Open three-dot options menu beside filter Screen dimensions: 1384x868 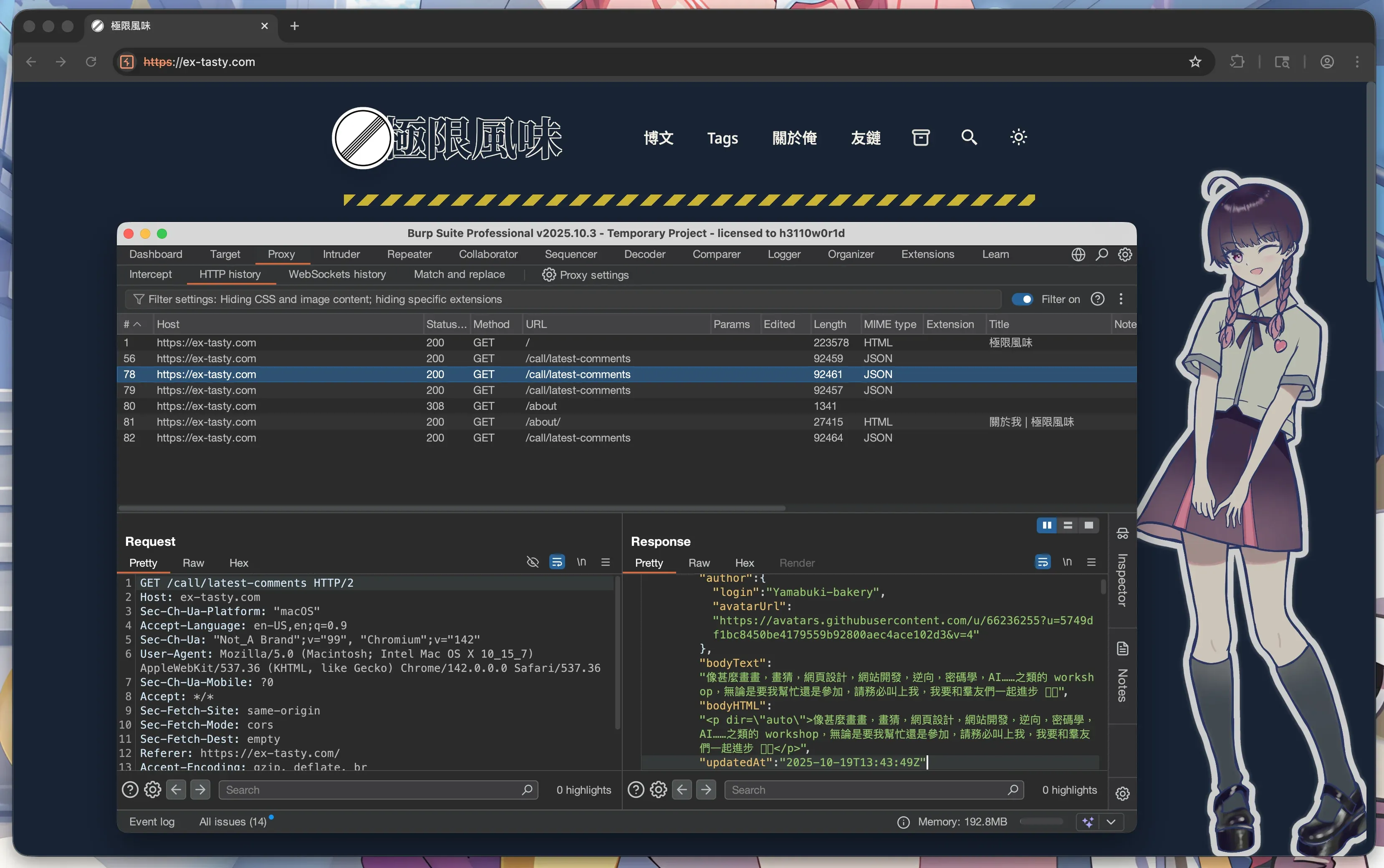point(1121,299)
